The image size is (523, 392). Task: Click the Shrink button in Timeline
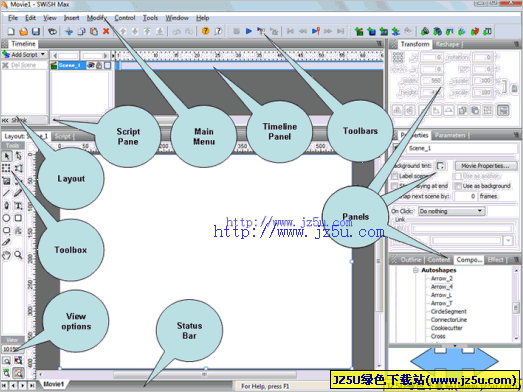[24, 120]
